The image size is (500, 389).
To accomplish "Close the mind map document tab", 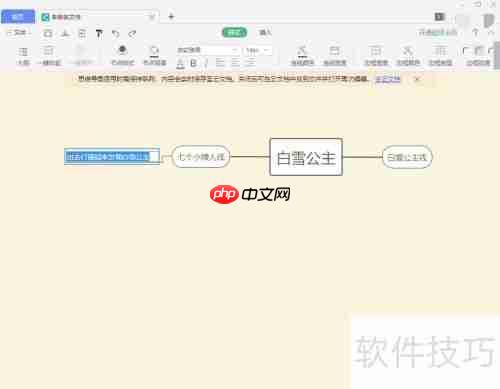I will 152,17.
